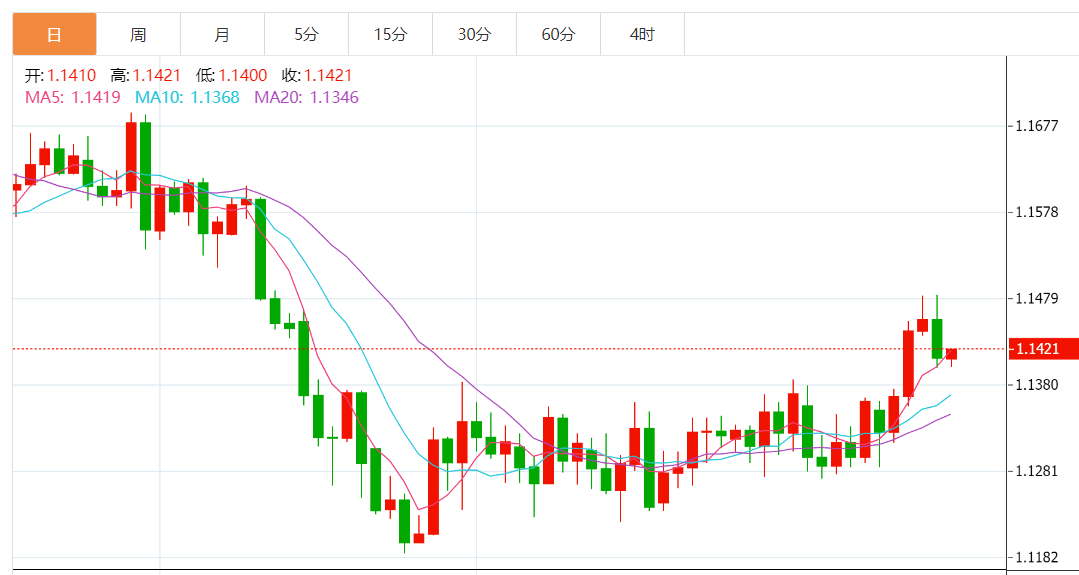
Task: Switch to the 月 monthly tab
Action: point(222,34)
